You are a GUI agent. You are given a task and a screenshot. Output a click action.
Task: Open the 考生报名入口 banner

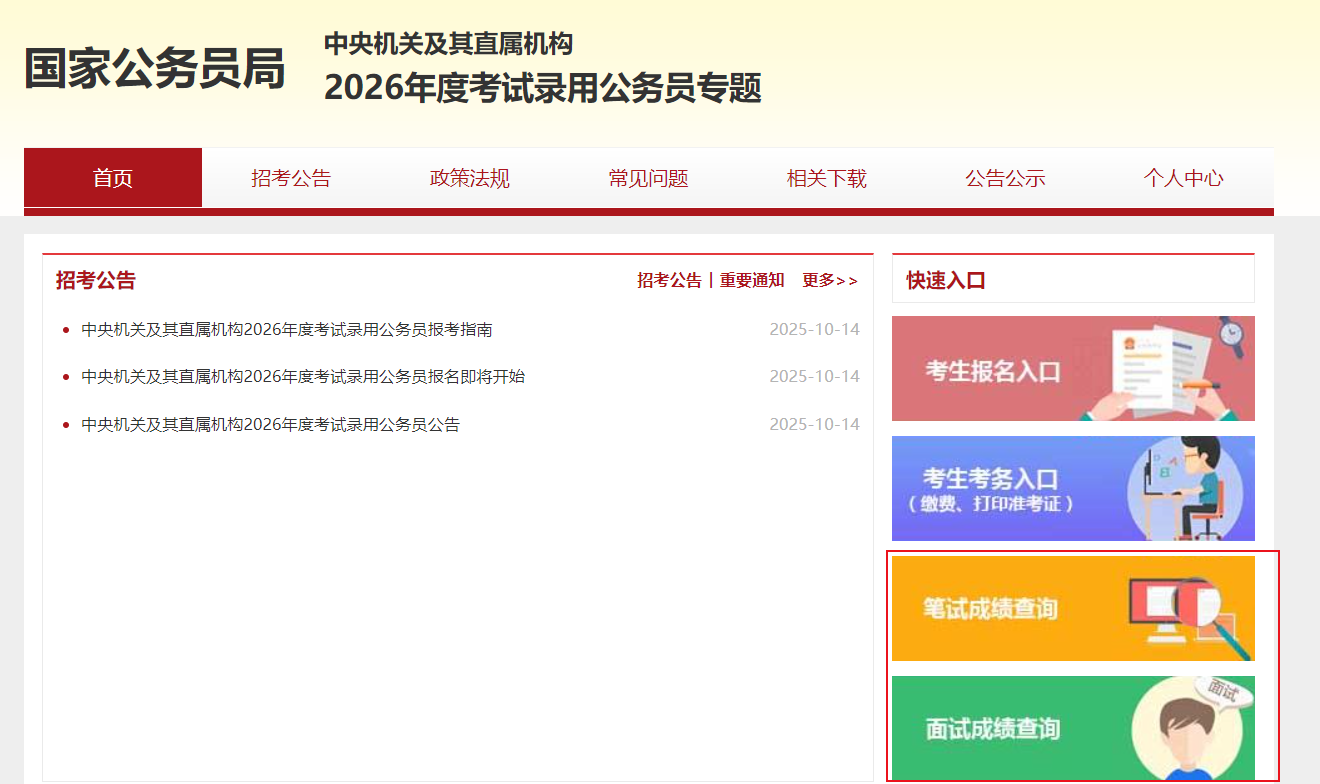coord(1072,368)
